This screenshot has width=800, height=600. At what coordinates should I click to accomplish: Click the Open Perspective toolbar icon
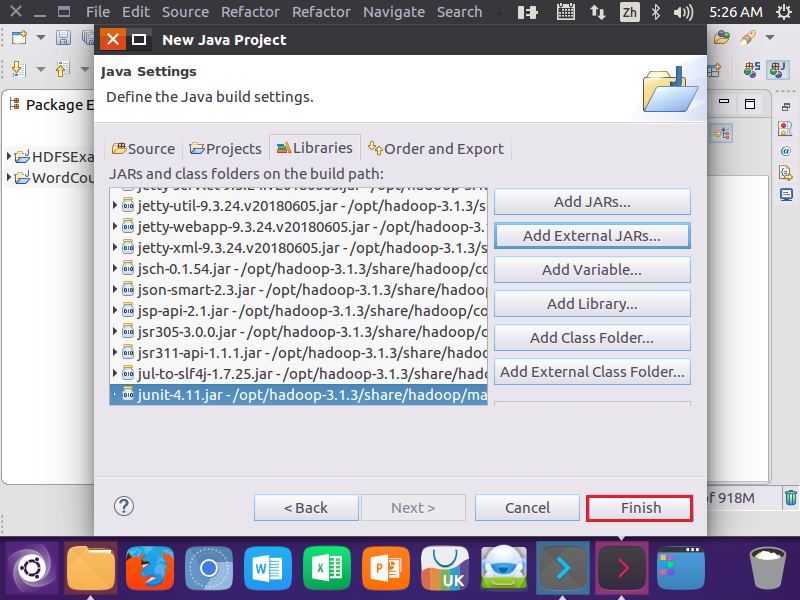714,69
